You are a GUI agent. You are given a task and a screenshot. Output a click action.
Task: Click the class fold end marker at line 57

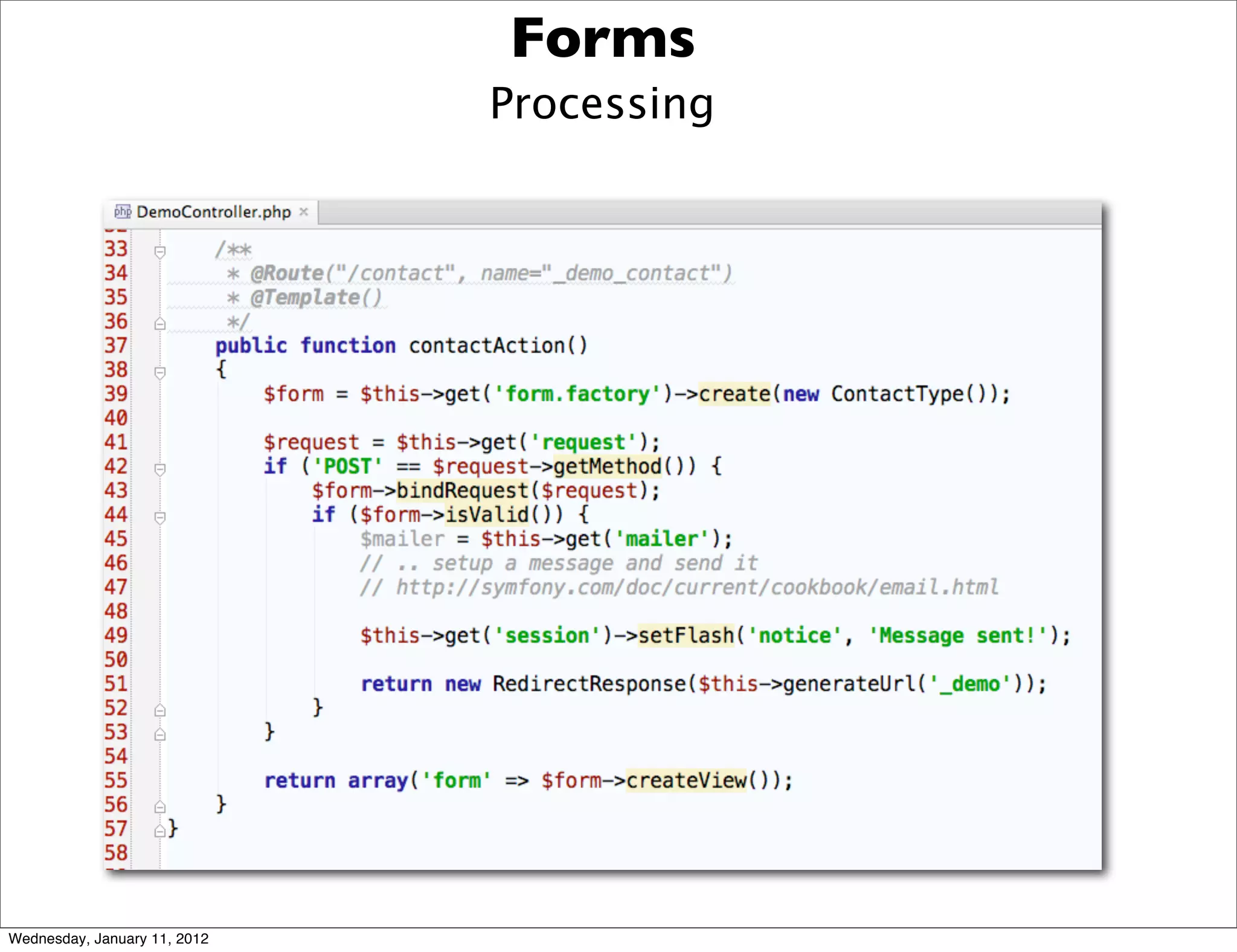click(159, 831)
